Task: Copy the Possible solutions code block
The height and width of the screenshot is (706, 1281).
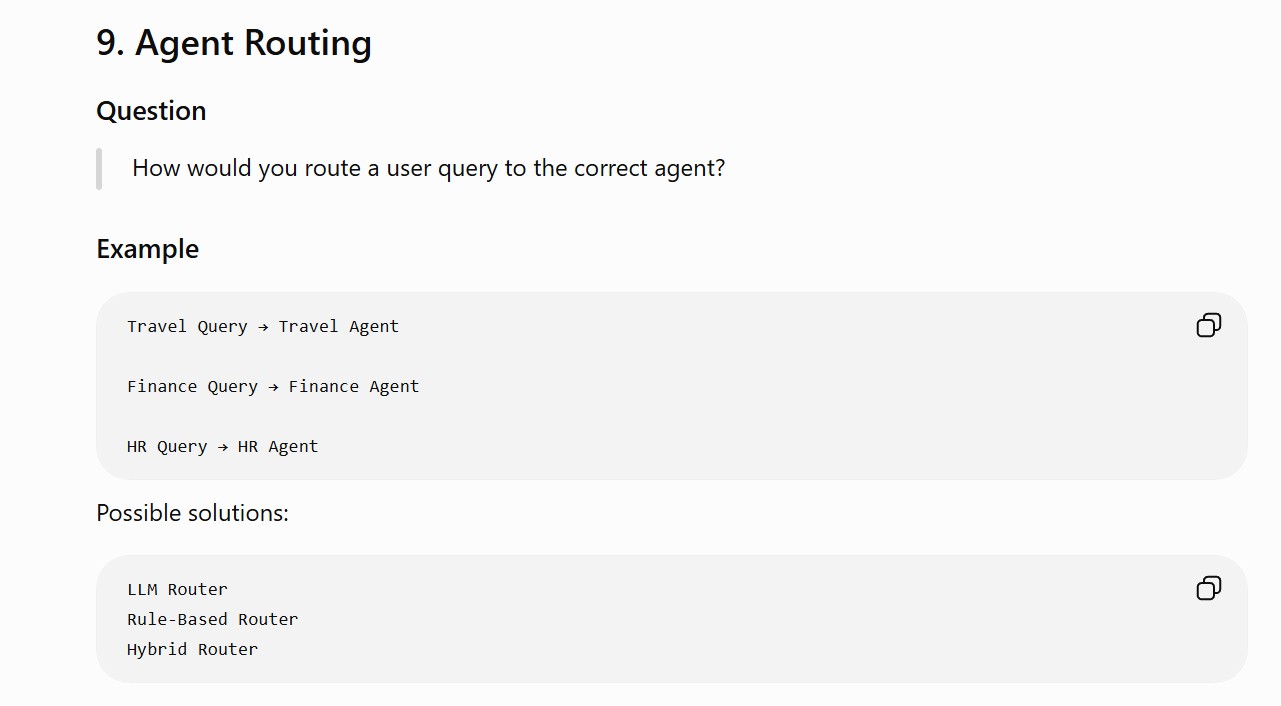Action: point(1208,589)
